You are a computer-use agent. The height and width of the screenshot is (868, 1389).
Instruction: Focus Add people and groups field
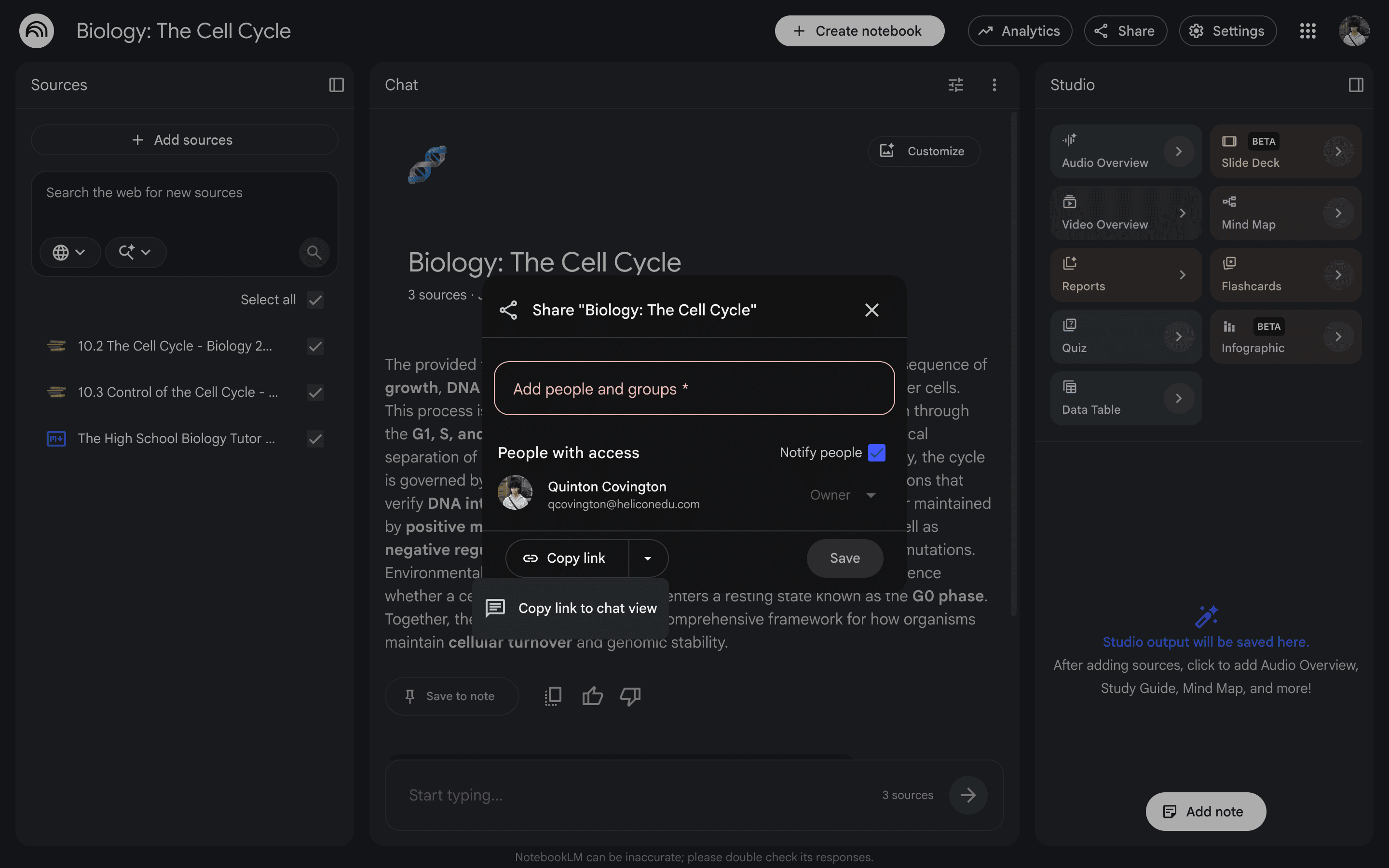[x=694, y=388]
